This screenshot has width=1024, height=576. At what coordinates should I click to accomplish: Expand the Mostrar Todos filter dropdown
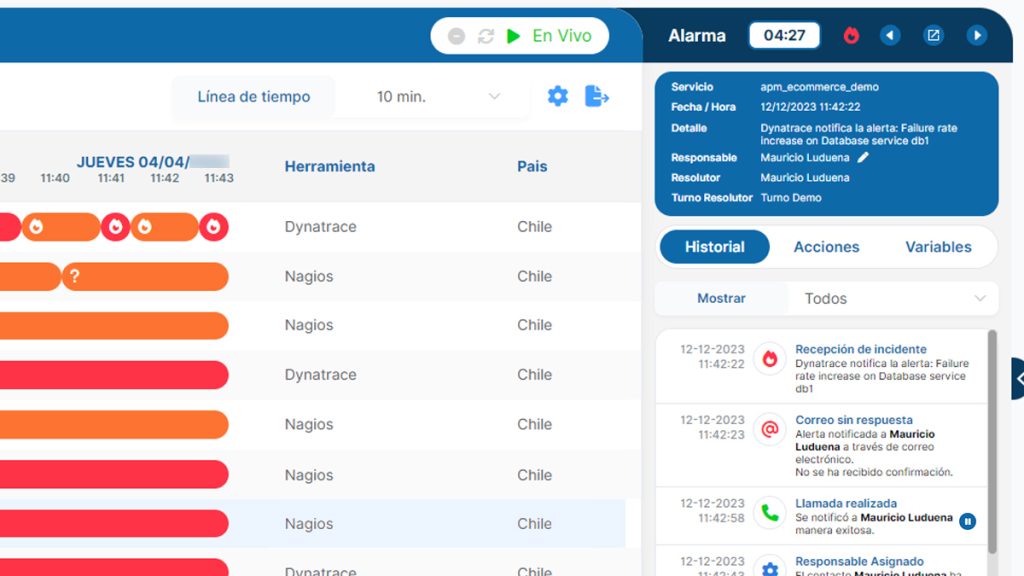[x=893, y=298]
